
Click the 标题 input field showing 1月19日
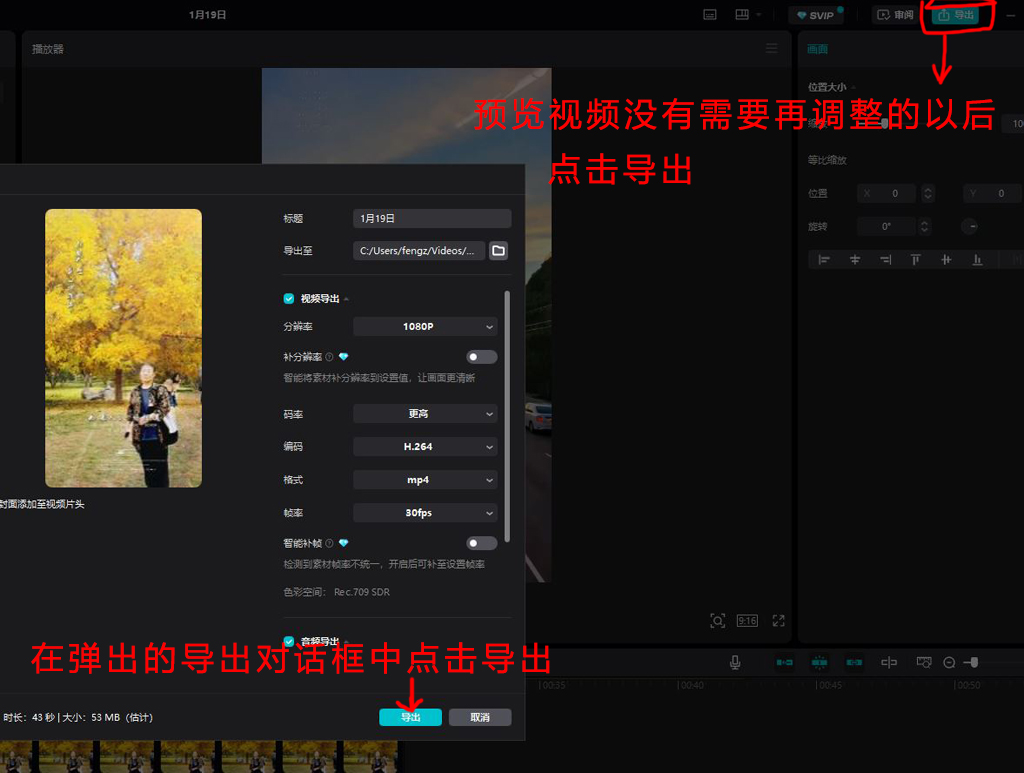[431, 218]
